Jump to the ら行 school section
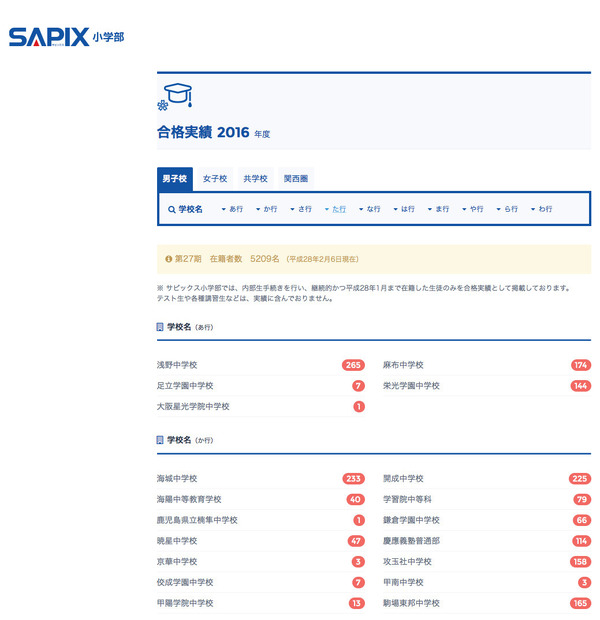 click(x=507, y=209)
